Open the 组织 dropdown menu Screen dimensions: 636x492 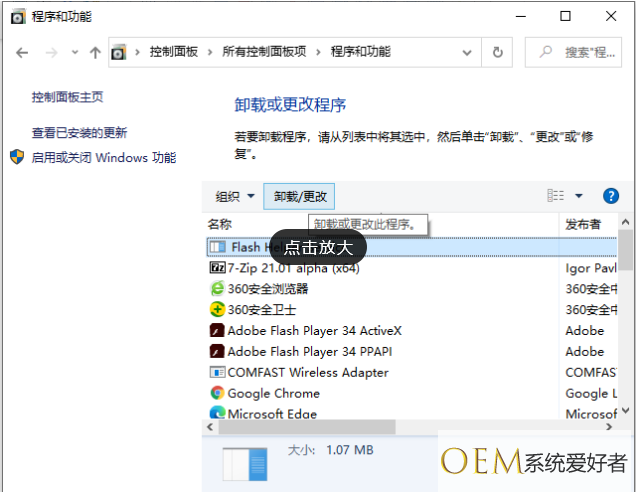click(235, 196)
